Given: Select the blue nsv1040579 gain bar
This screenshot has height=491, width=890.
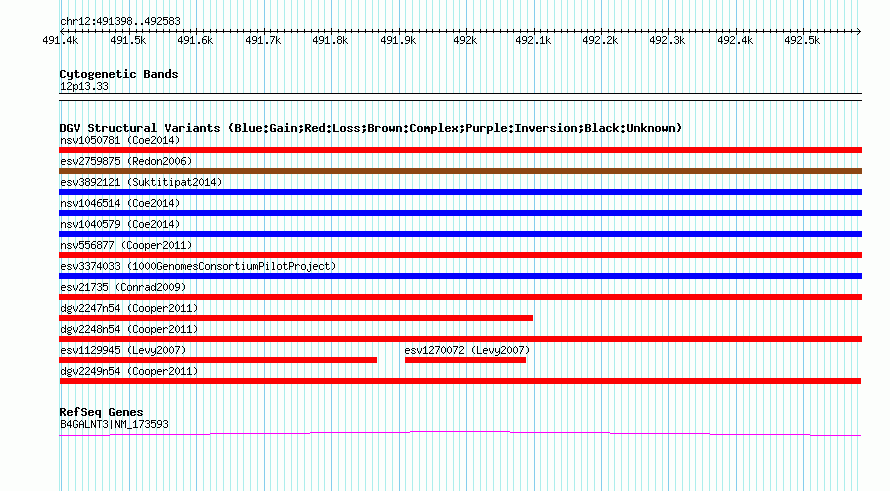Looking at the screenshot, I should pos(460,234).
